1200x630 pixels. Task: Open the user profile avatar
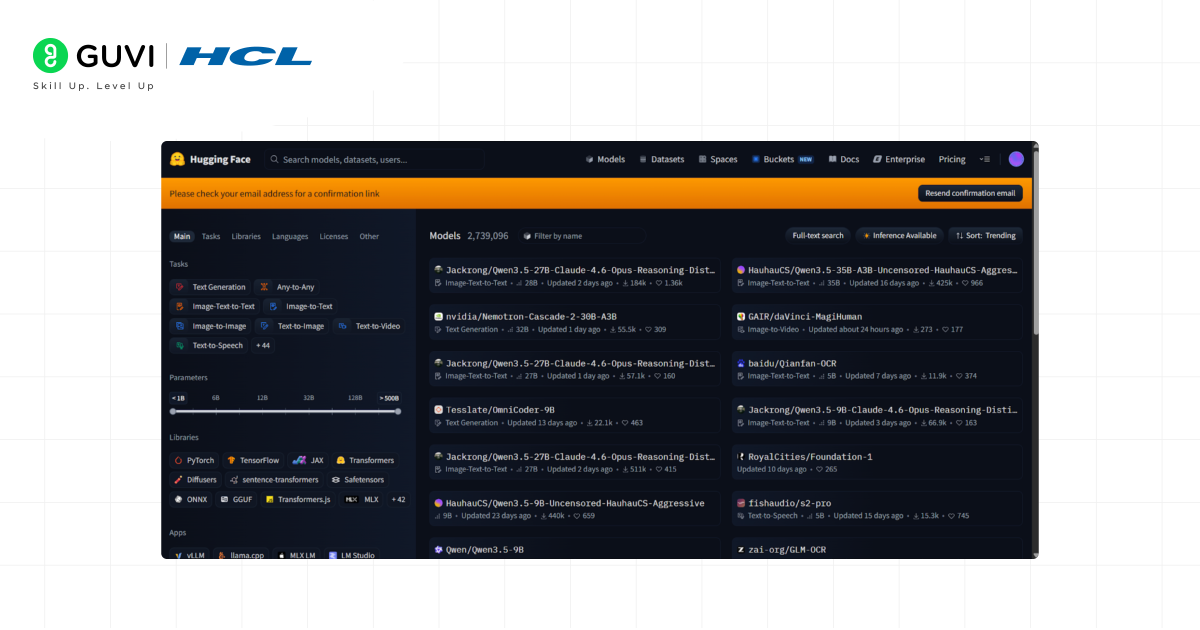(x=1016, y=159)
